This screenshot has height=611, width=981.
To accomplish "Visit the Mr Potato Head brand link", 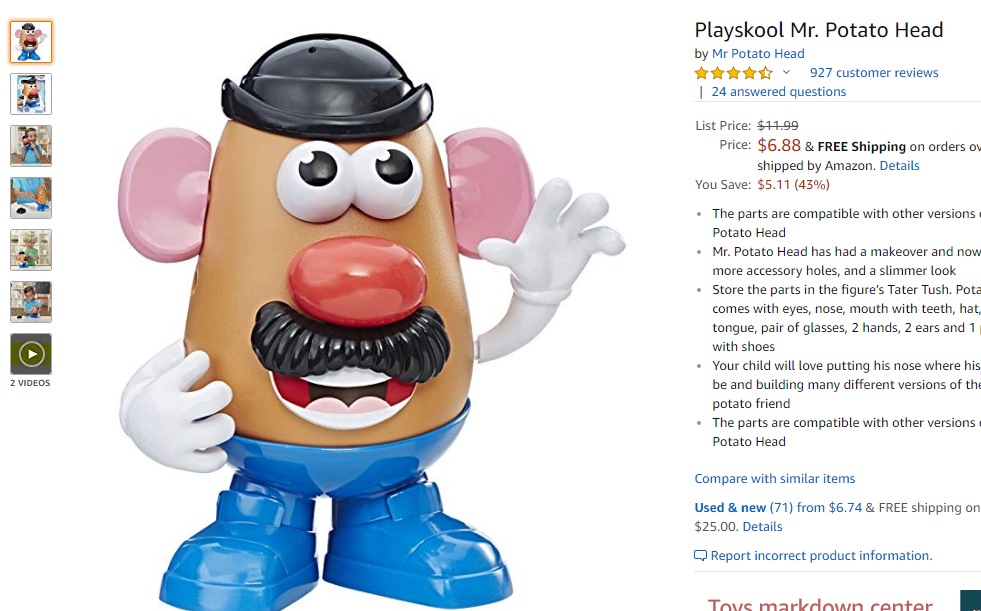I will 758,54.
